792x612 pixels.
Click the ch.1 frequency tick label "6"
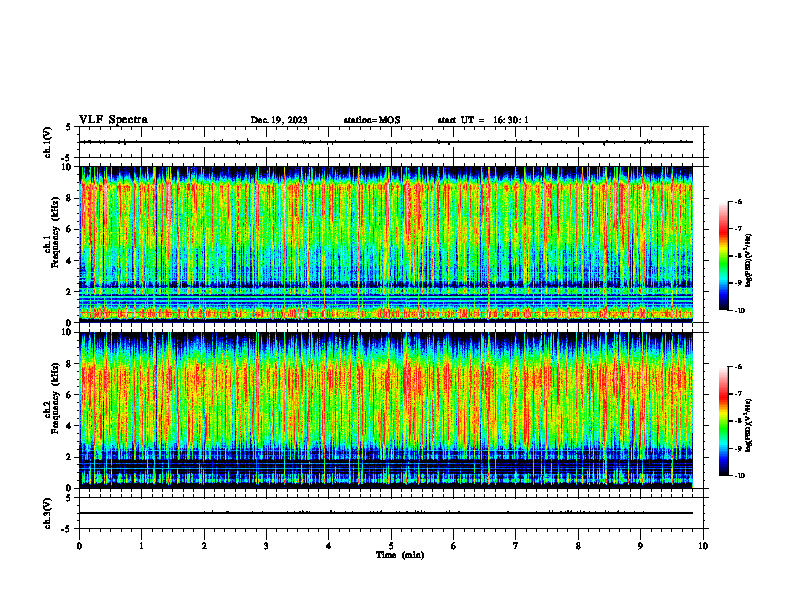pos(69,230)
